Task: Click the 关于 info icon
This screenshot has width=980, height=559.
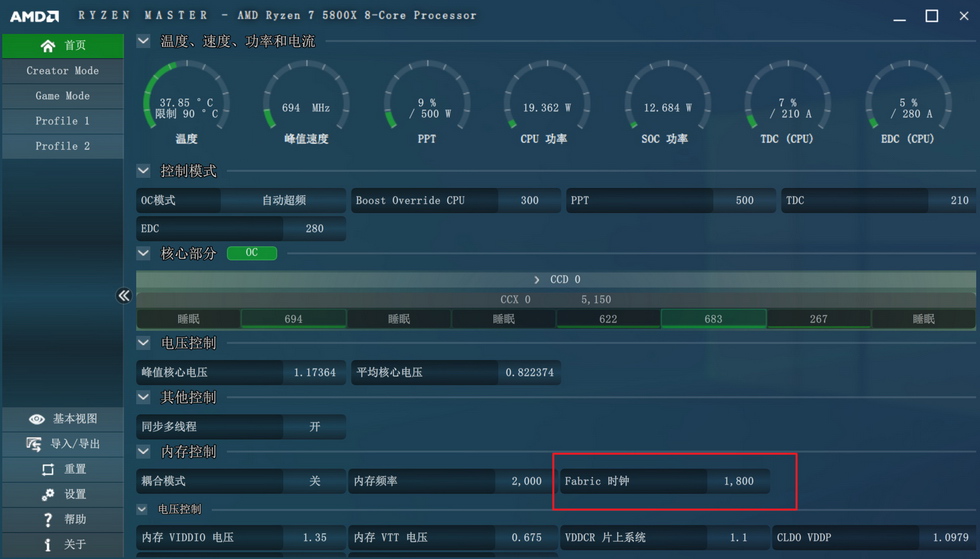Action: 48,545
